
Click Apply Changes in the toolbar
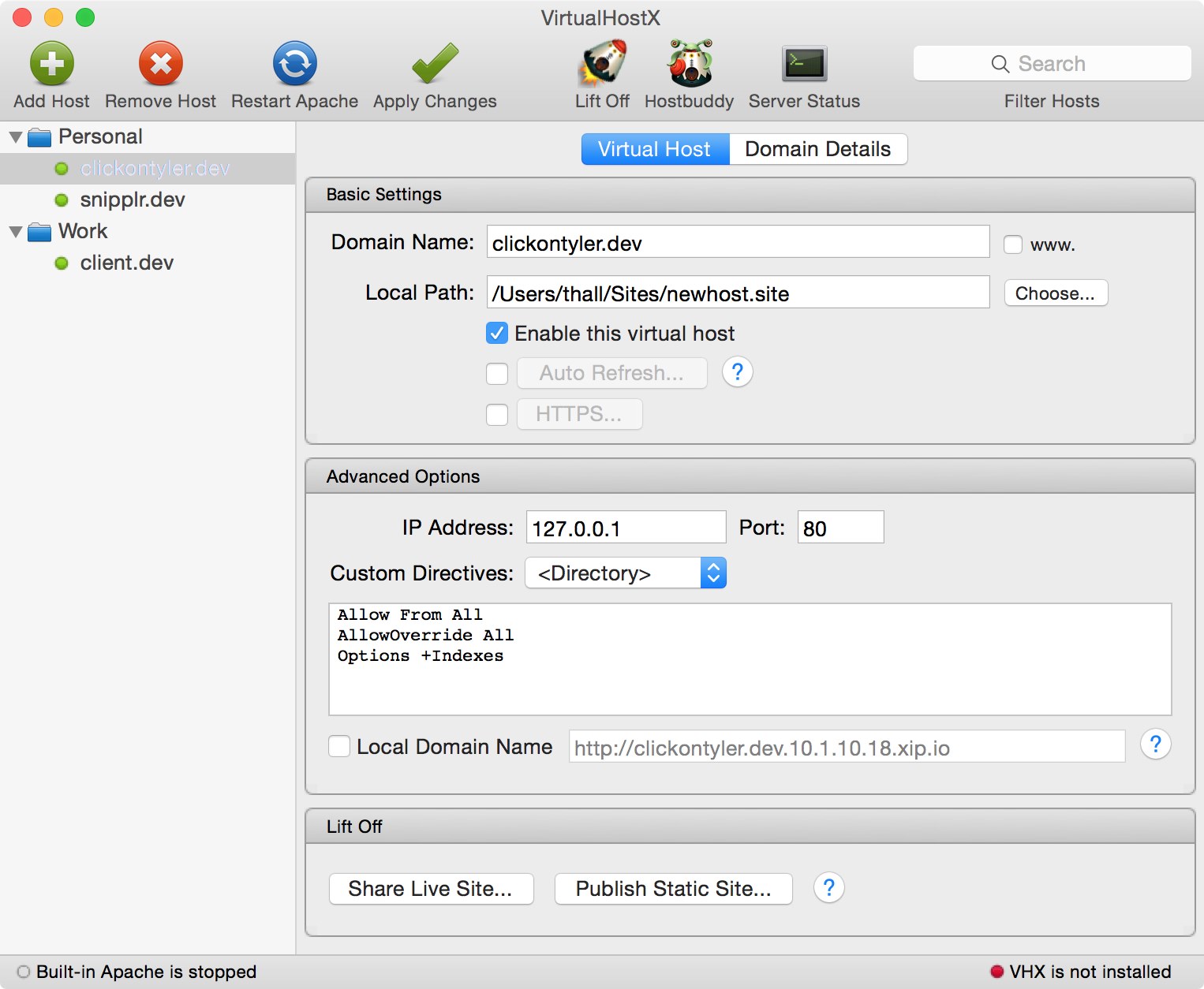pyautogui.click(x=434, y=63)
